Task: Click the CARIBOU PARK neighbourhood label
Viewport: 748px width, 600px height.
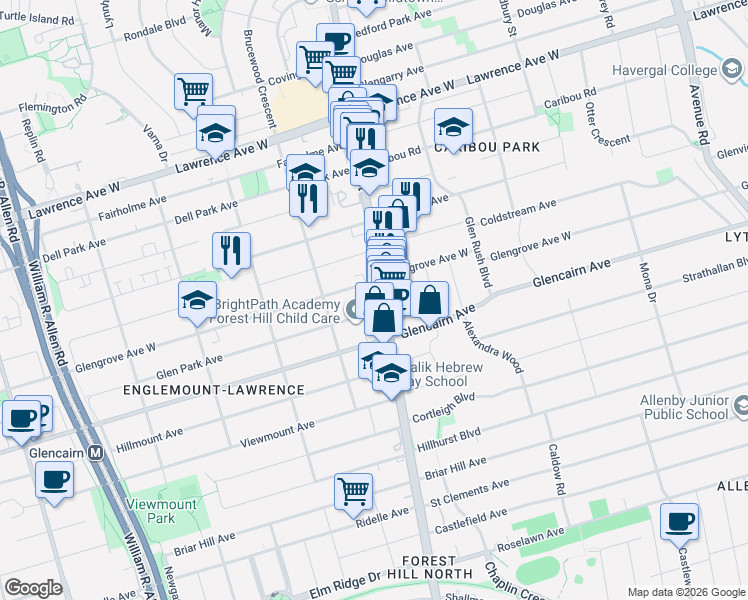Action: pyautogui.click(x=487, y=147)
